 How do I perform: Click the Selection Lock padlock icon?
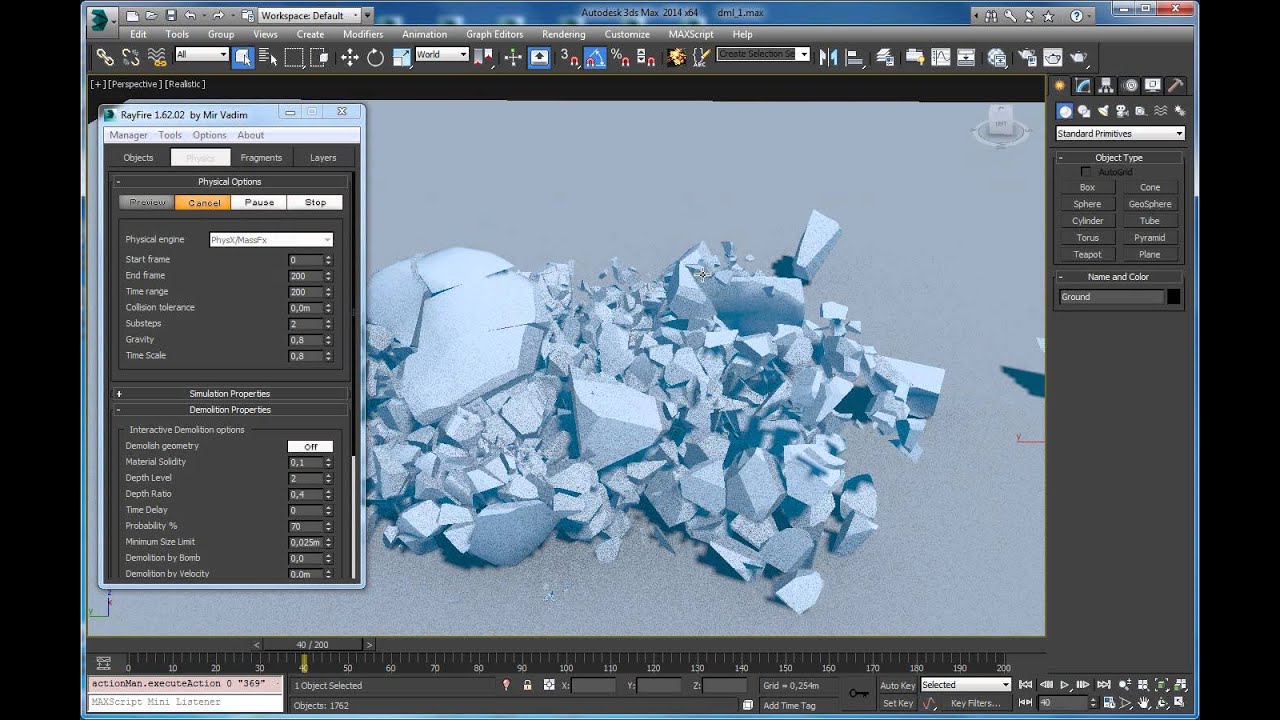click(527, 685)
